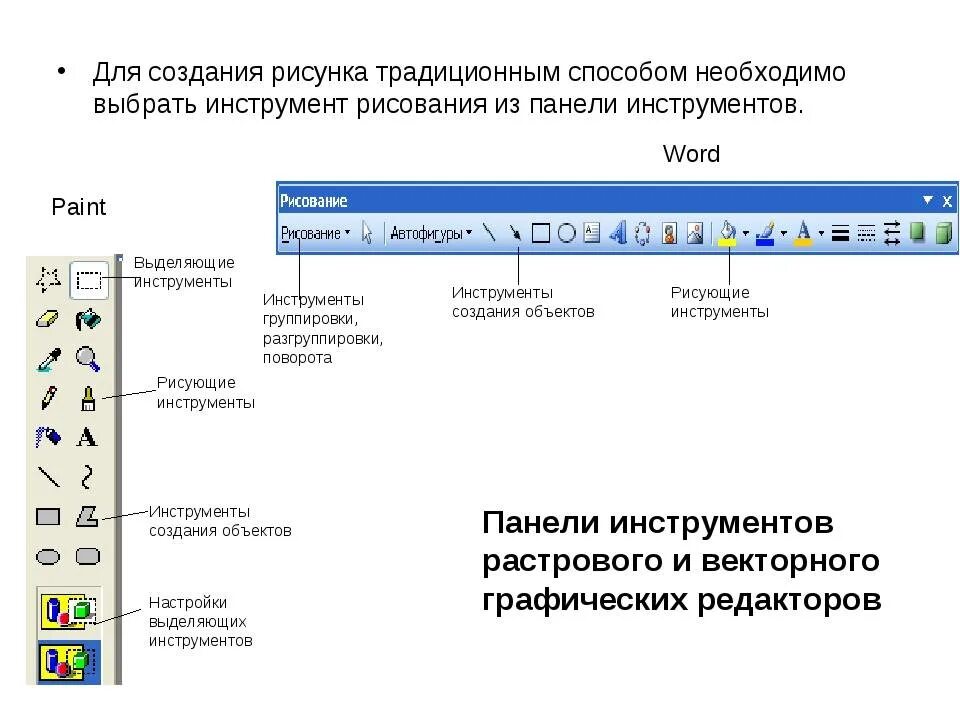Screen dimensions: 960x720
Task: Expand the Font Color dropdown arrow
Action: (x=821, y=233)
